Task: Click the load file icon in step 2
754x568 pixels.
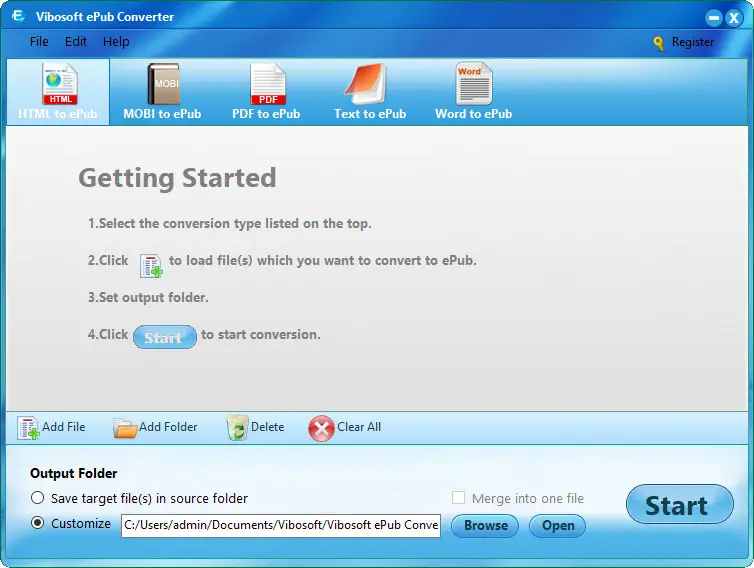Action: [x=151, y=266]
